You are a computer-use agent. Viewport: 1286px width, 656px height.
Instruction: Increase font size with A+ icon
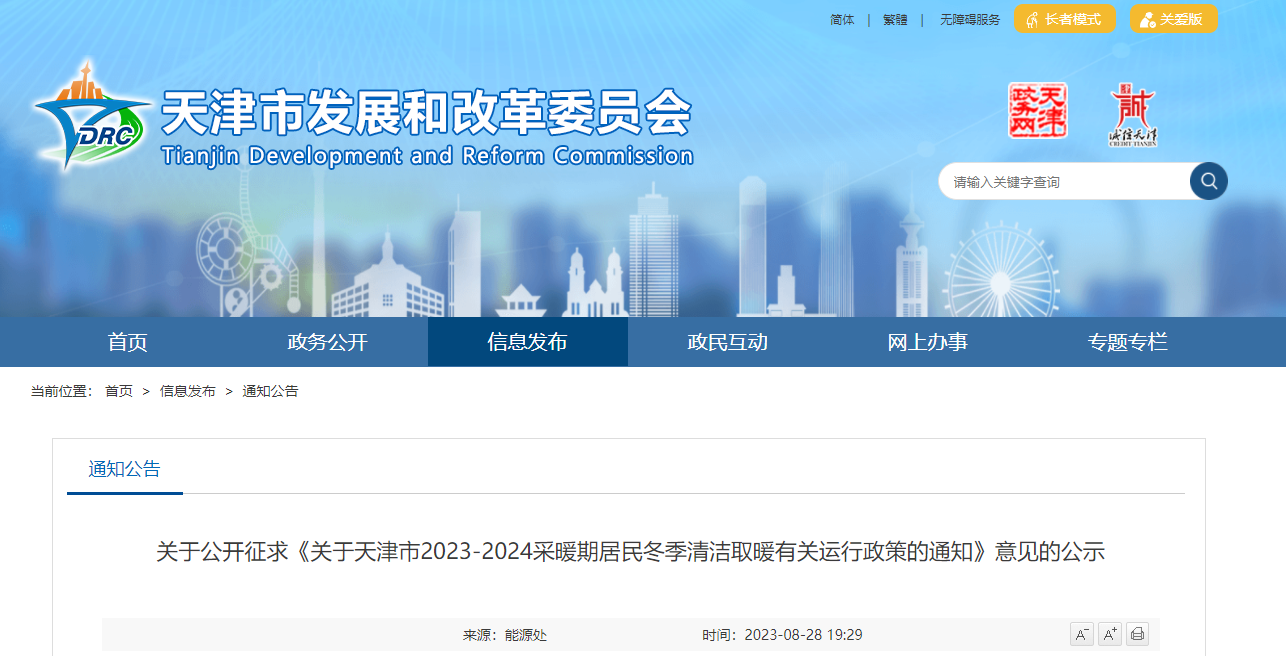click(1109, 634)
